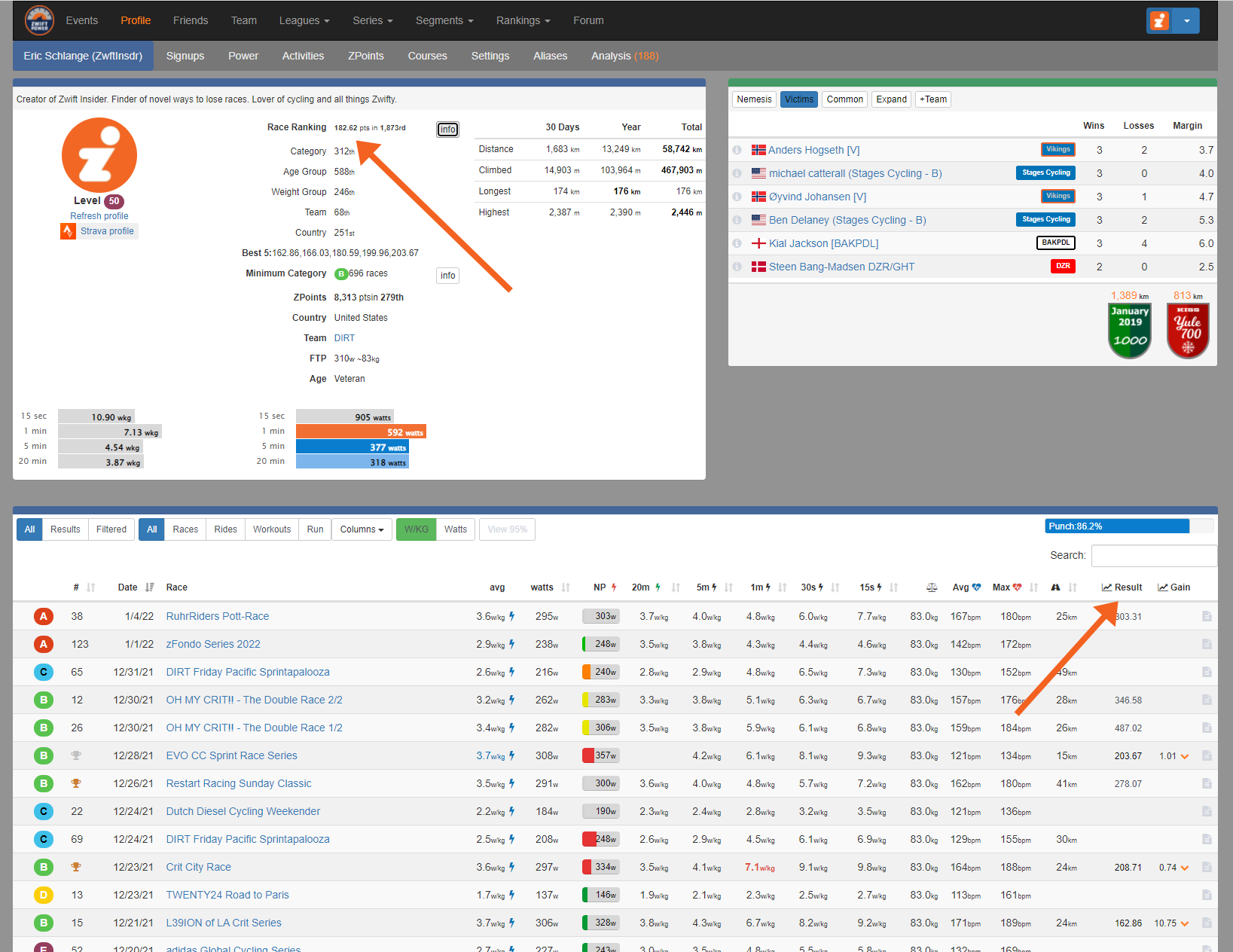
Task: Switch to the ZPoints tab
Action: pyautogui.click(x=366, y=56)
